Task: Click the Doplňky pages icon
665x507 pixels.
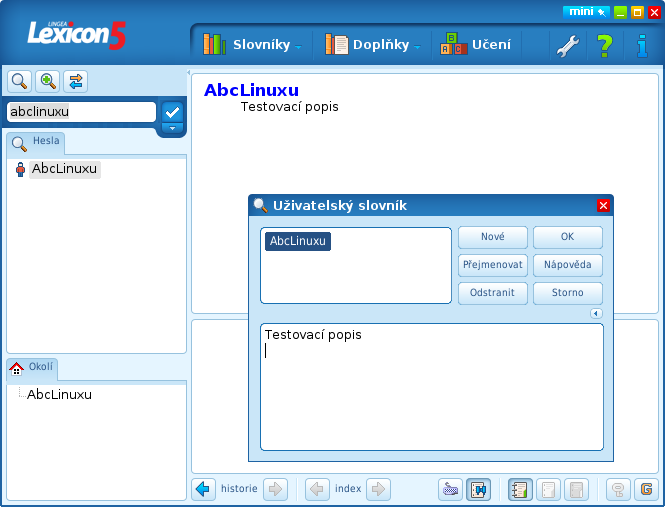Action: (x=337, y=44)
